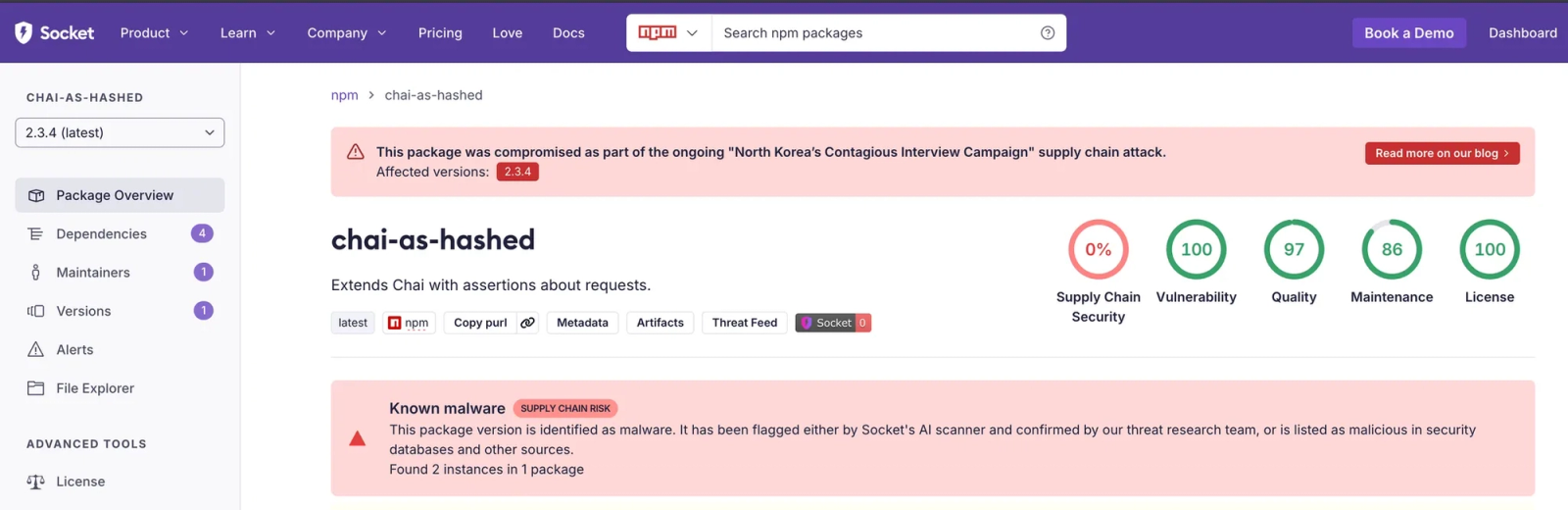
Task: Click the Threat Feed button
Action: coord(745,323)
